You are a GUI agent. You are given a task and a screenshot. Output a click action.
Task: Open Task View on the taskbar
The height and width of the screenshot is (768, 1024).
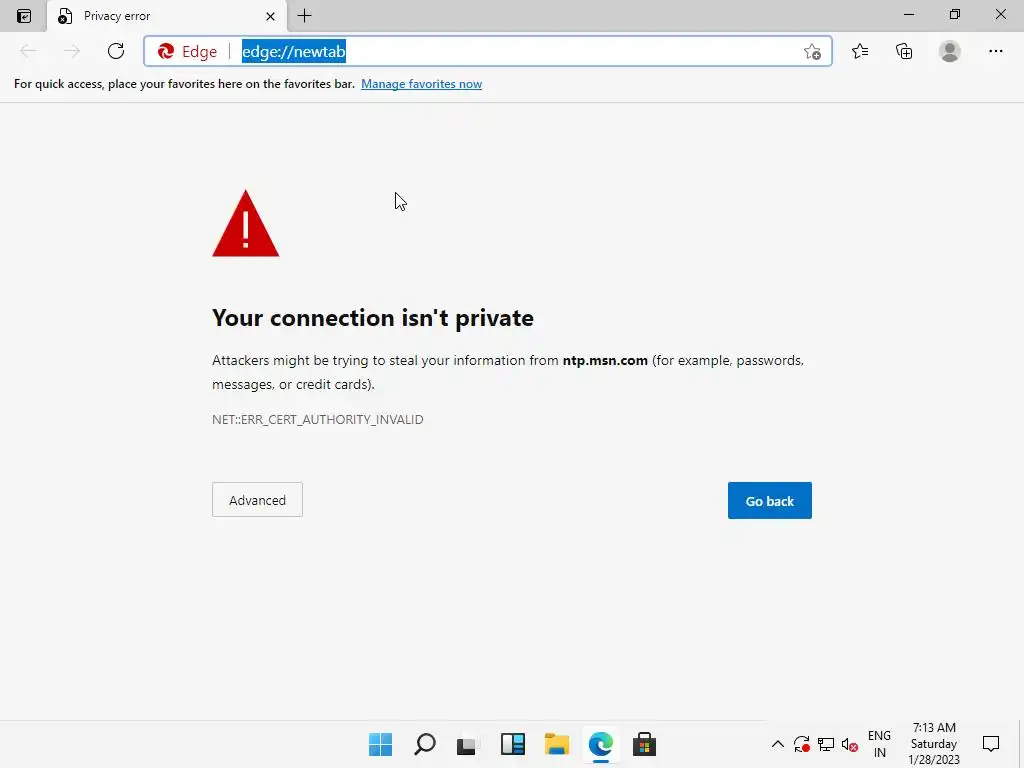tap(466, 744)
